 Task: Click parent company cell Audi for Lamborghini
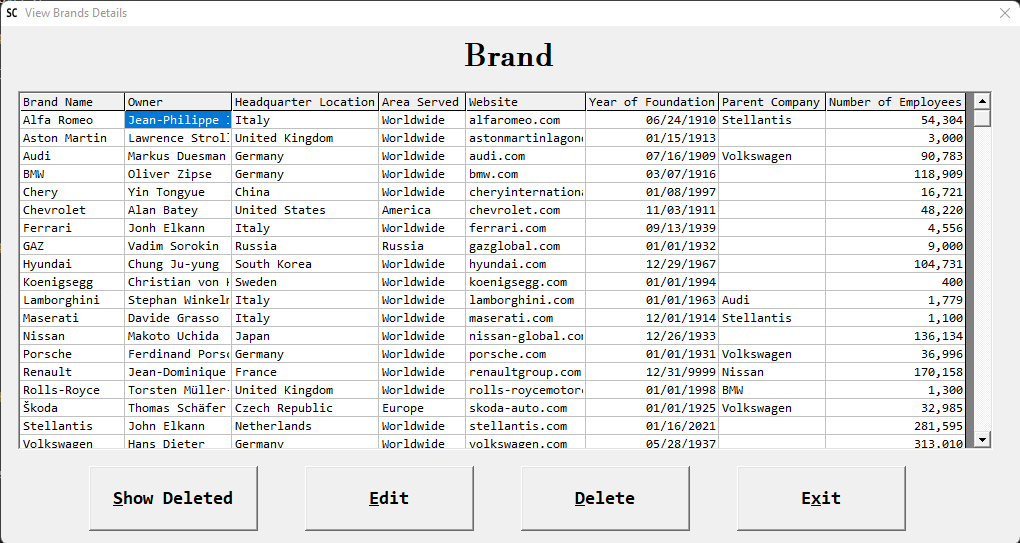(772, 300)
